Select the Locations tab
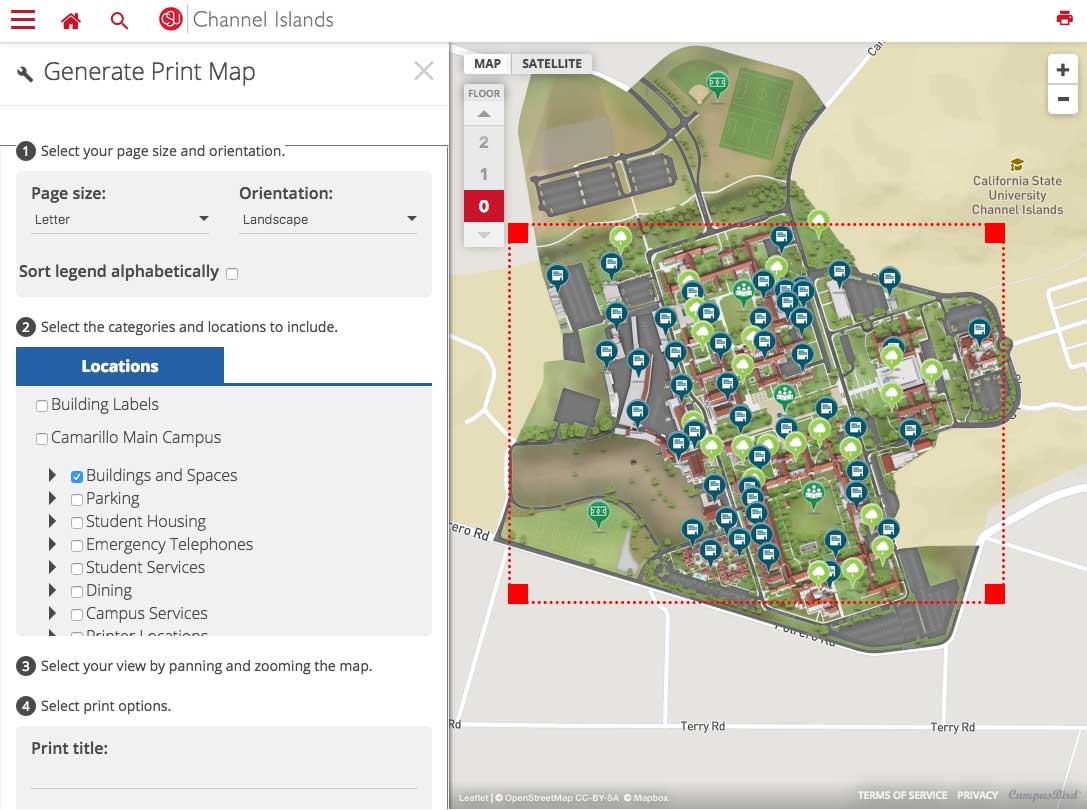This screenshot has height=810, width=1087. point(119,366)
